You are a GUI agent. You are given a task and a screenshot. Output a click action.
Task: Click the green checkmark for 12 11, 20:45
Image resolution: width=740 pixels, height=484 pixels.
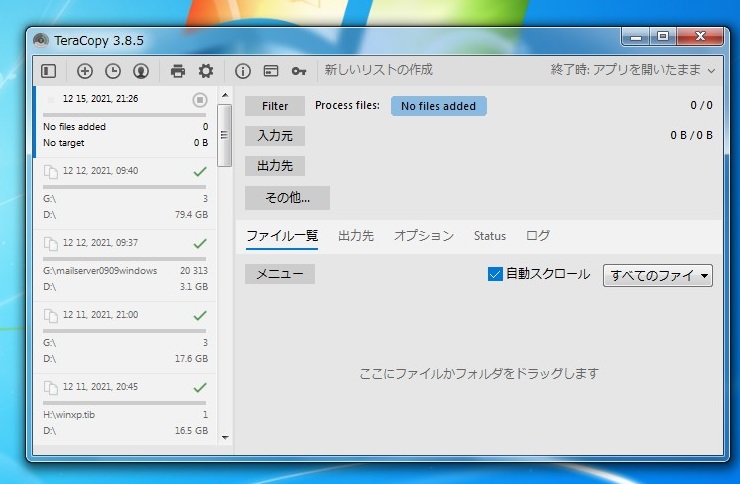[200, 387]
